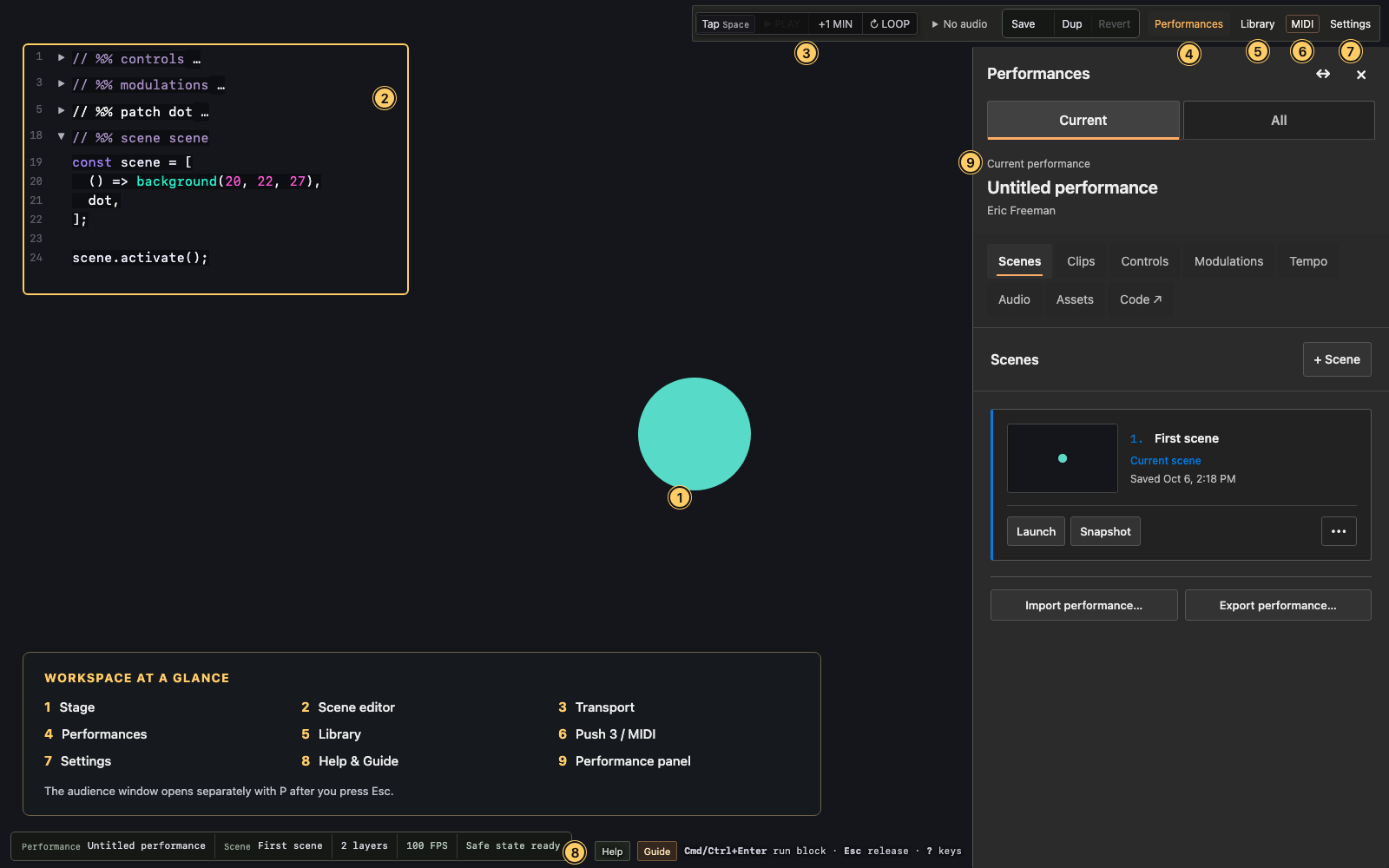Click the teal dot on the stage

pyautogui.click(x=694, y=434)
